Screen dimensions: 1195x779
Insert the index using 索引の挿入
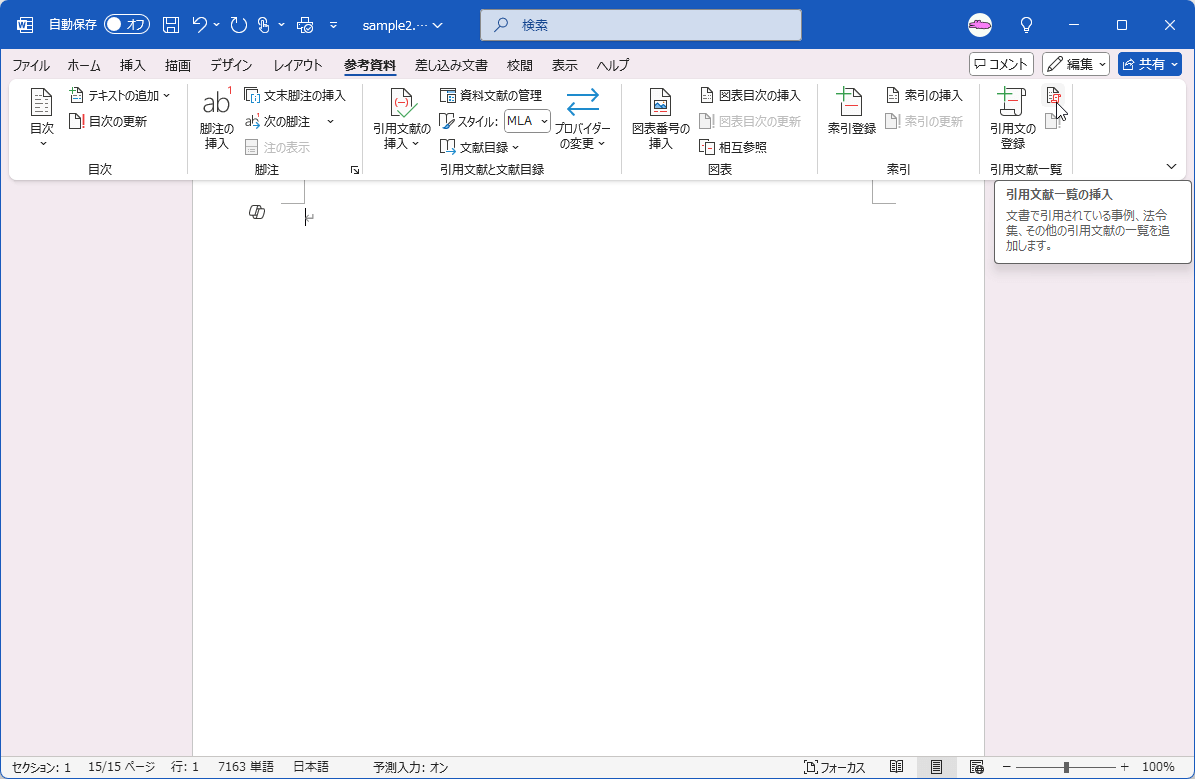pos(925,95)
